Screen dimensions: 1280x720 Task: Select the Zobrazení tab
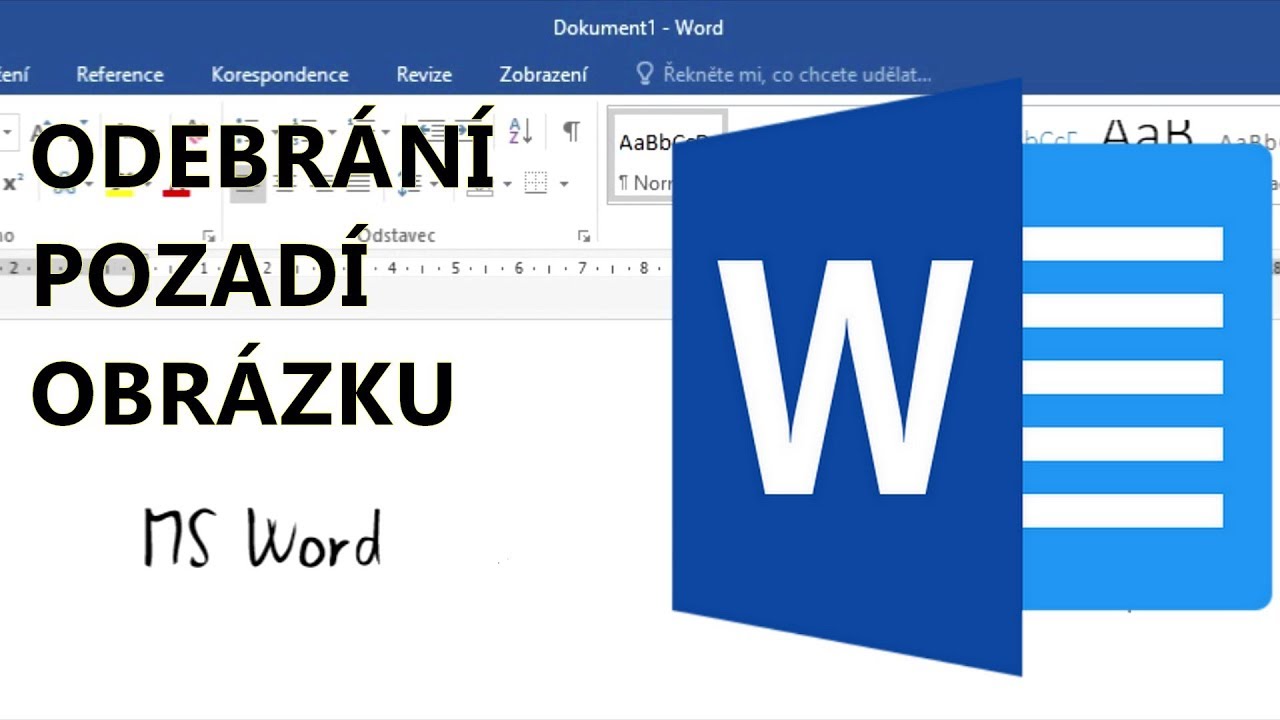point(543,75)
